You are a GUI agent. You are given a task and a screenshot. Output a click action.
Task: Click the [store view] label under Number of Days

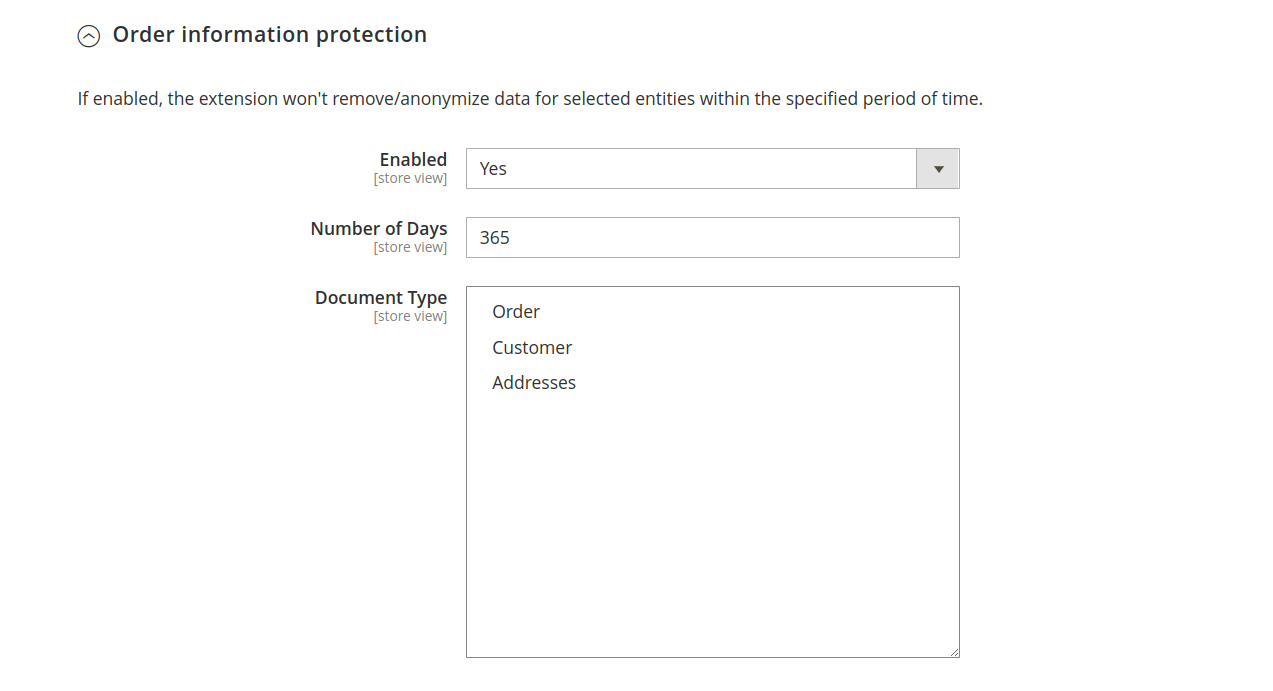[411, 247]
